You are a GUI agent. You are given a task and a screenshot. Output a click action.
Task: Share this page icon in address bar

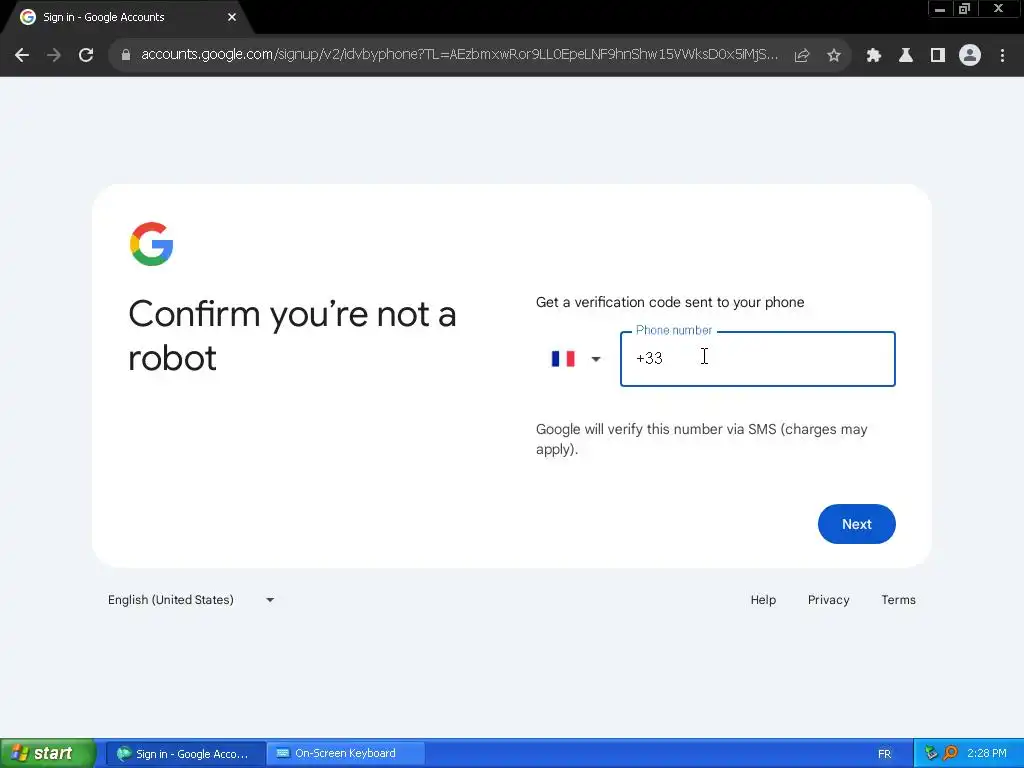(x=801, y=56)
